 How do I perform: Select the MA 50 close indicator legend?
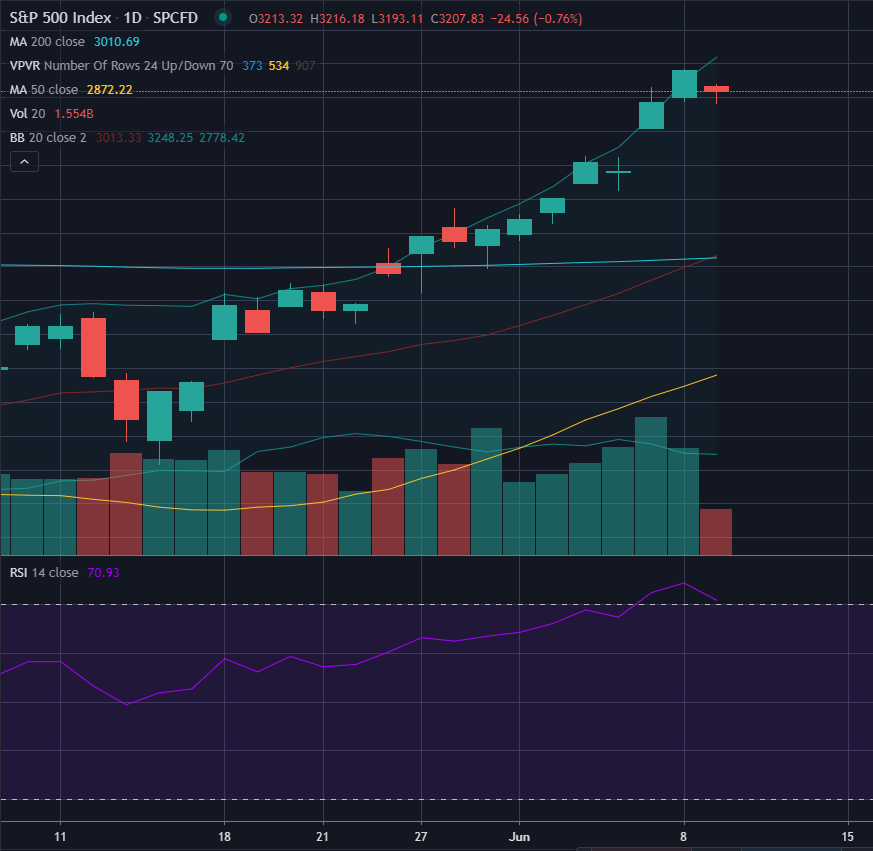tap(43, 90)
